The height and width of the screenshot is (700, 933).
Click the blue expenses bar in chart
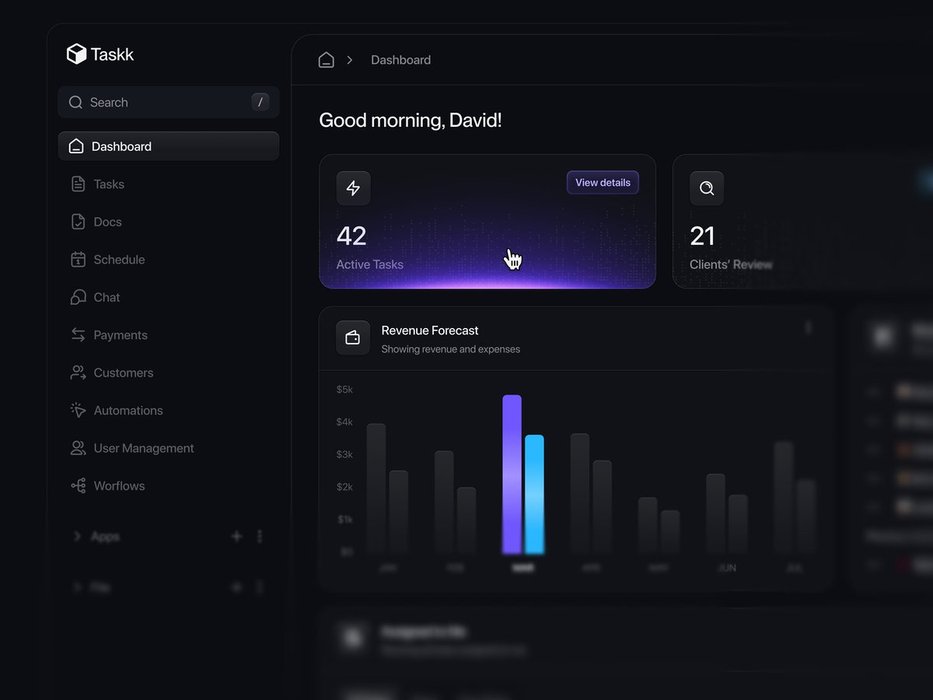pyautogui.click(x=534, y=495)
